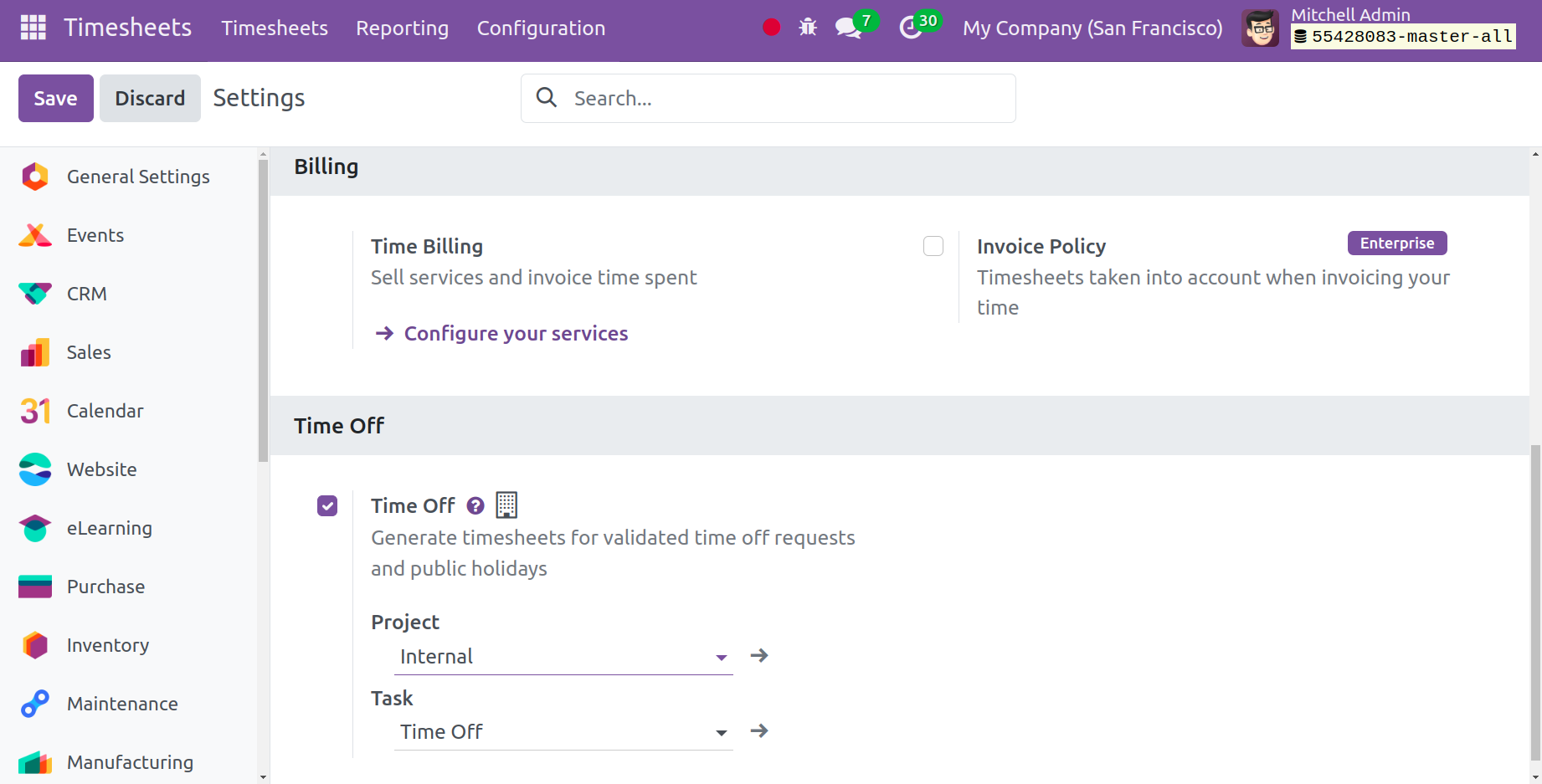
Task: Click the search magnifier icon
Action: click(x=547, y=97)
